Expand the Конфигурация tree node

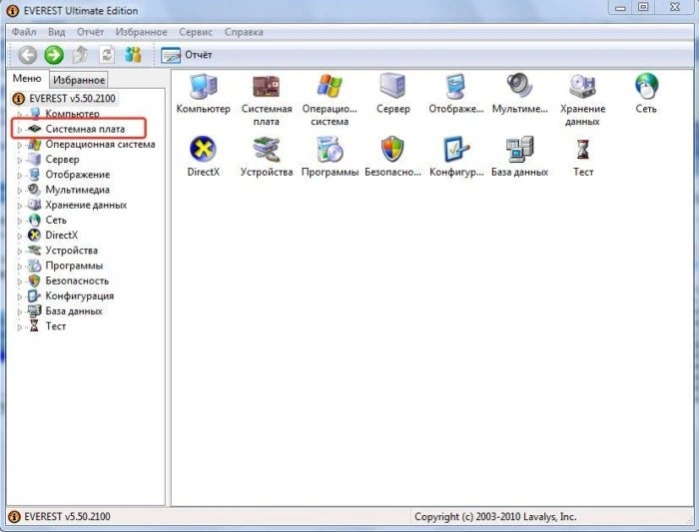pyautogui.click(x=20, y=296)
